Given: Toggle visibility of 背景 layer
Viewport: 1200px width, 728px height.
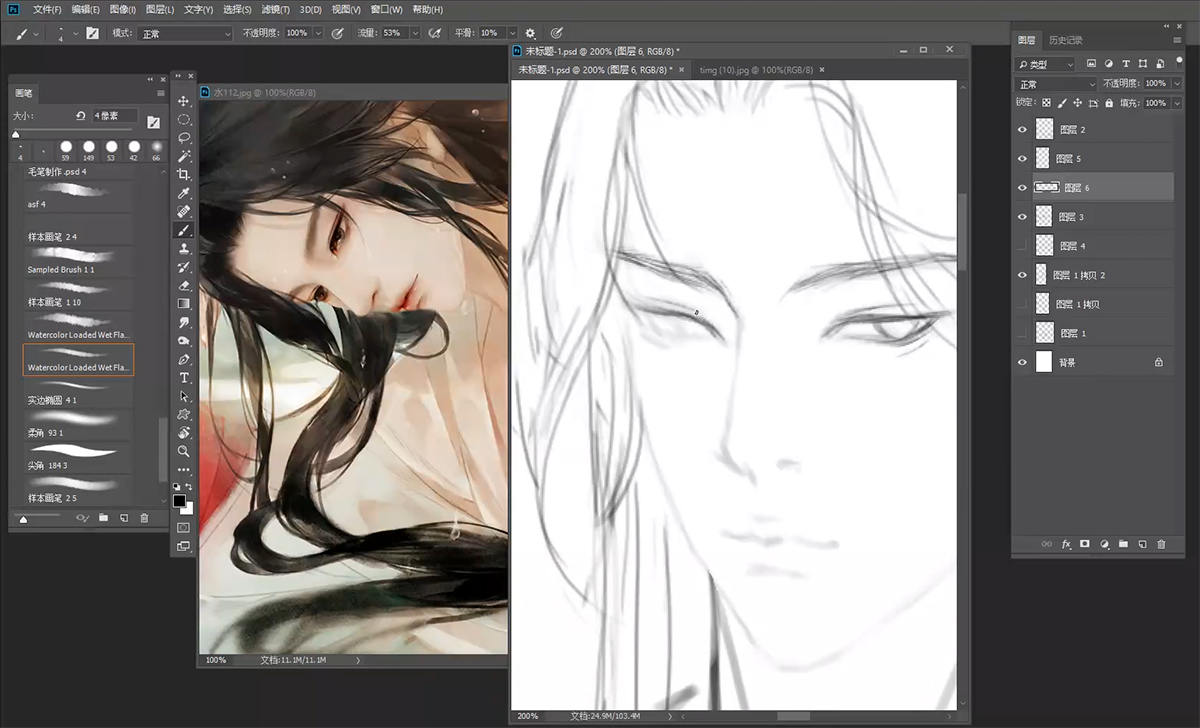Looking at the screenshot, I should 1022,362.
